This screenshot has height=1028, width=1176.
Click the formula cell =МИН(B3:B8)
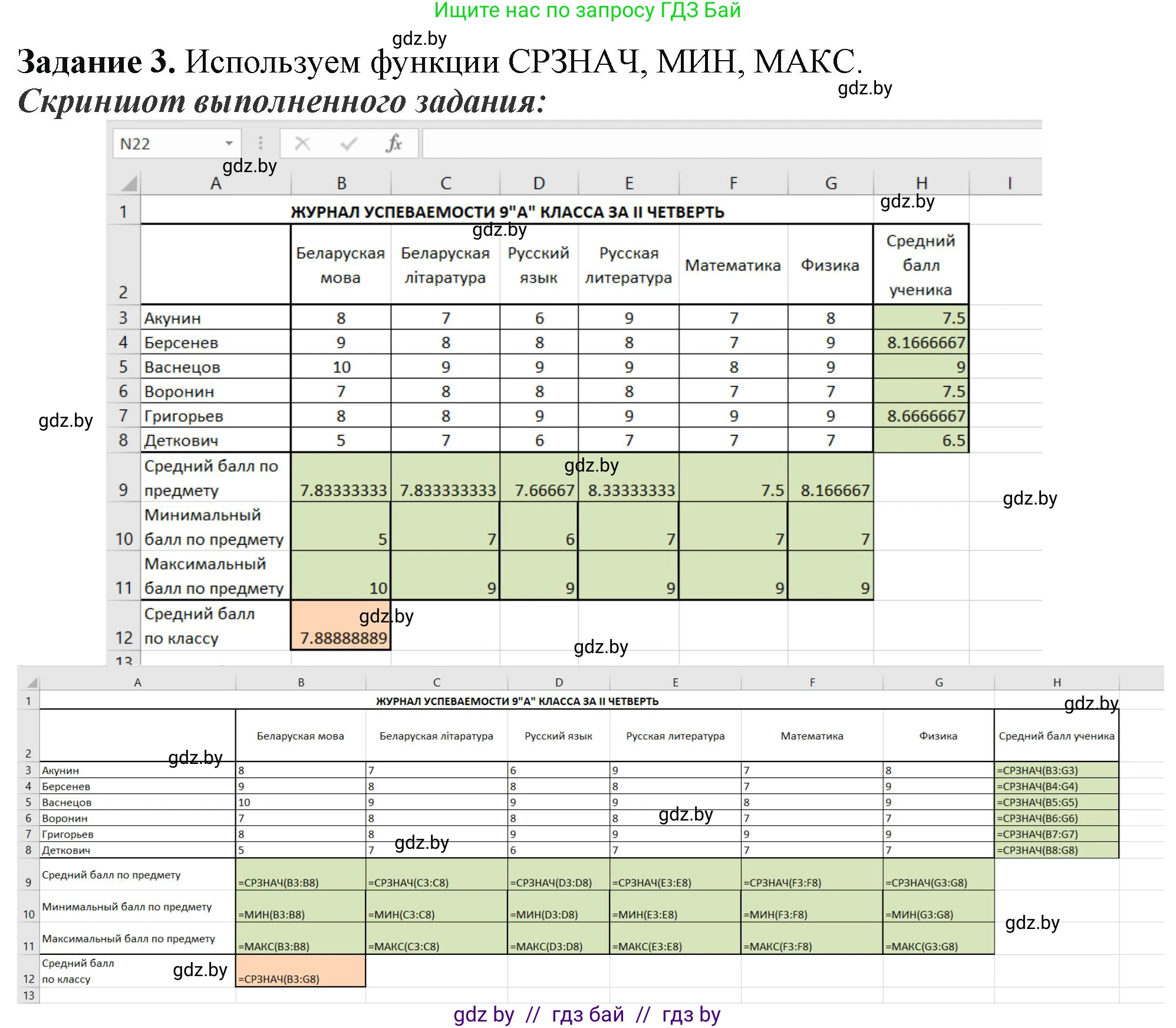coord(301,906)
